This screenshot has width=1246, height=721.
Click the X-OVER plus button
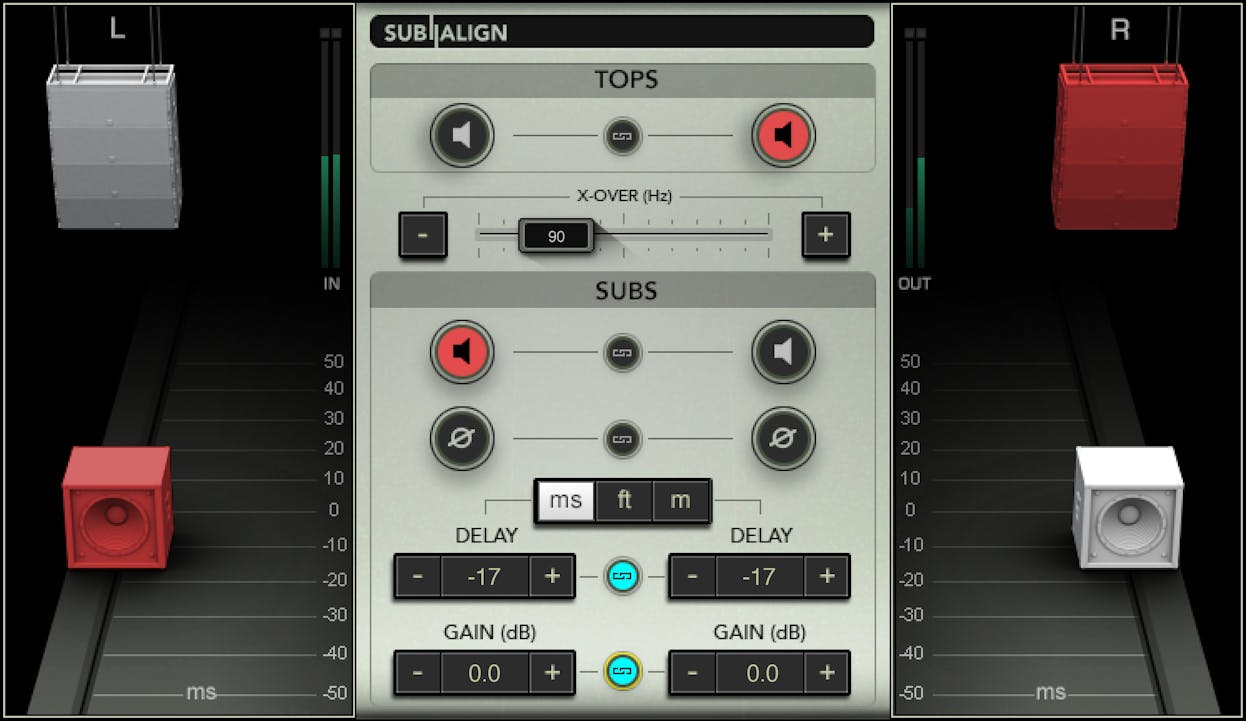(x=824, y=234)
